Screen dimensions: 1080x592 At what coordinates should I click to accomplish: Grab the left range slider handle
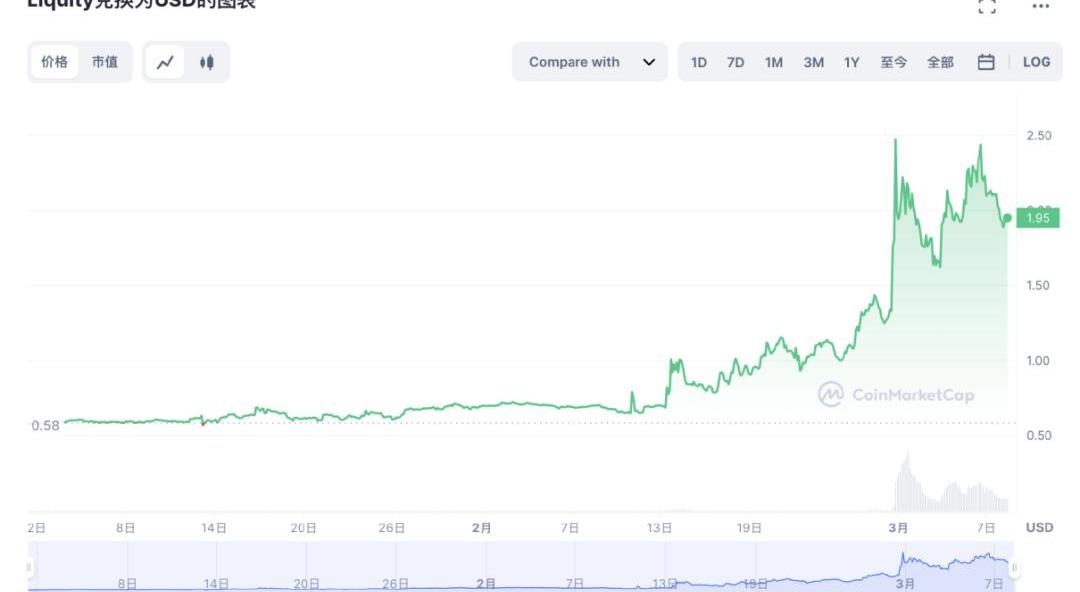pos(29,568)
